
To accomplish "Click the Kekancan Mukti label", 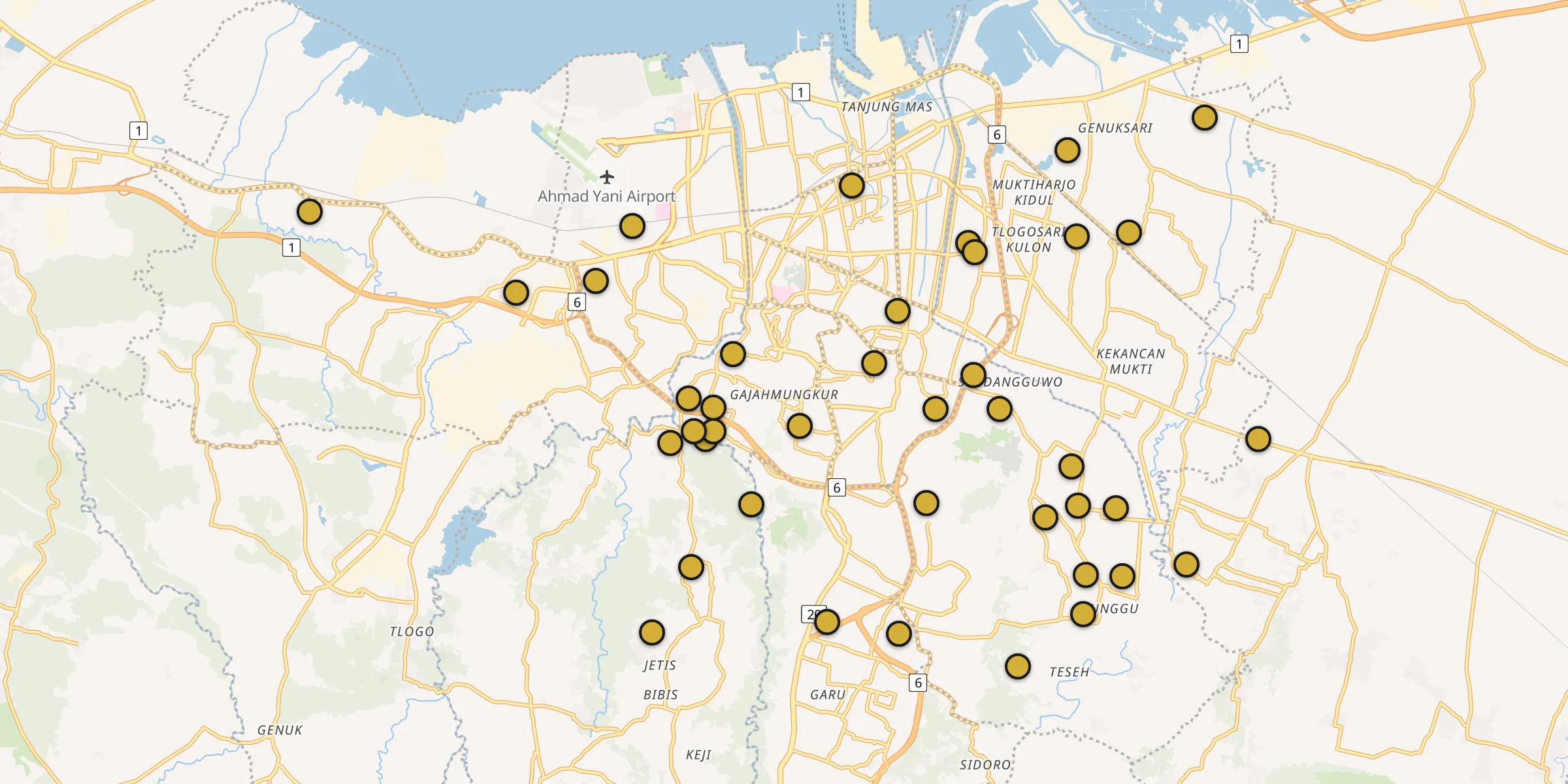I will click(1131, 361).
